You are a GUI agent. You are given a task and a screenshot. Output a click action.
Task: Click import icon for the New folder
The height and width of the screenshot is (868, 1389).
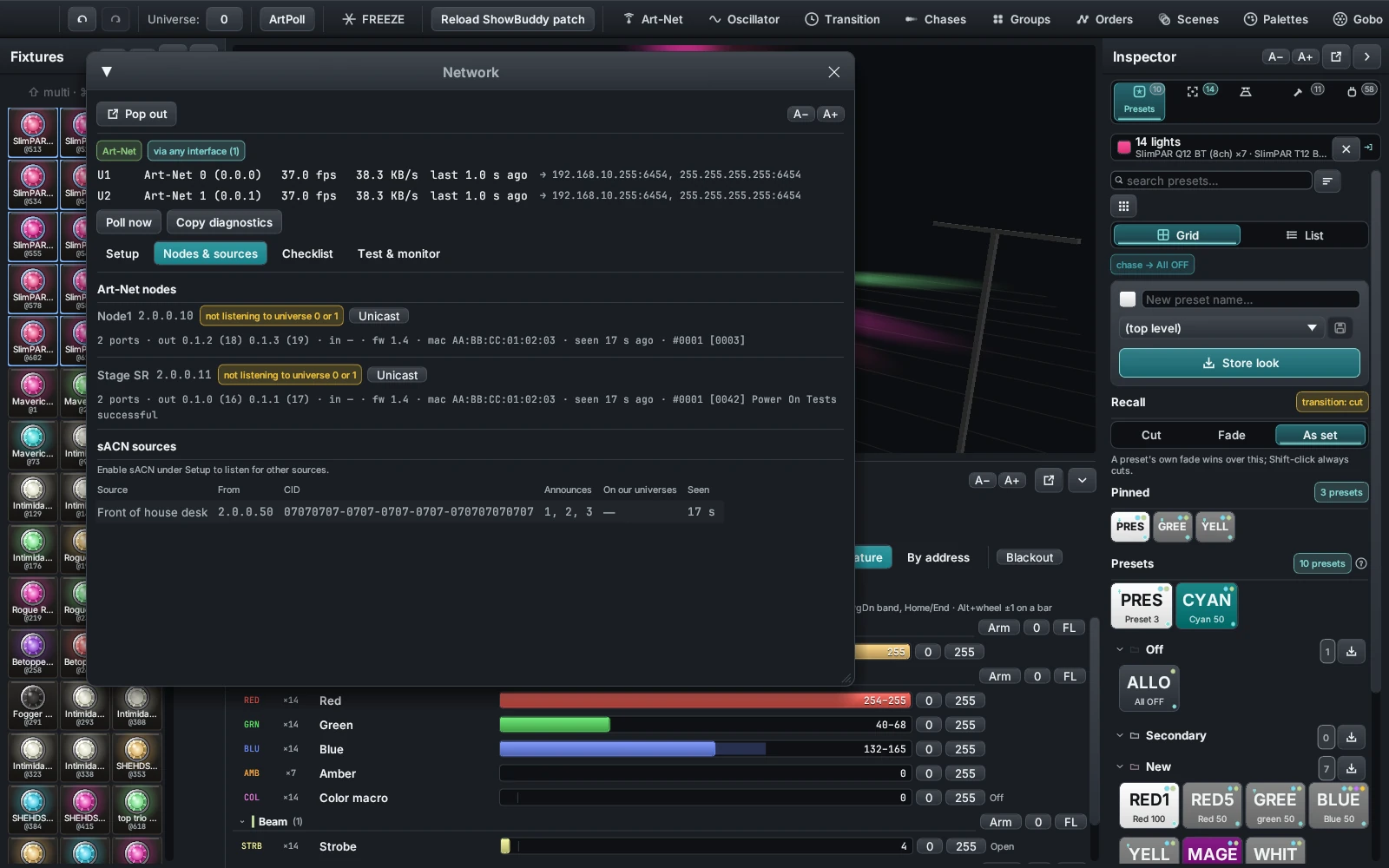tap(1352, 768)
